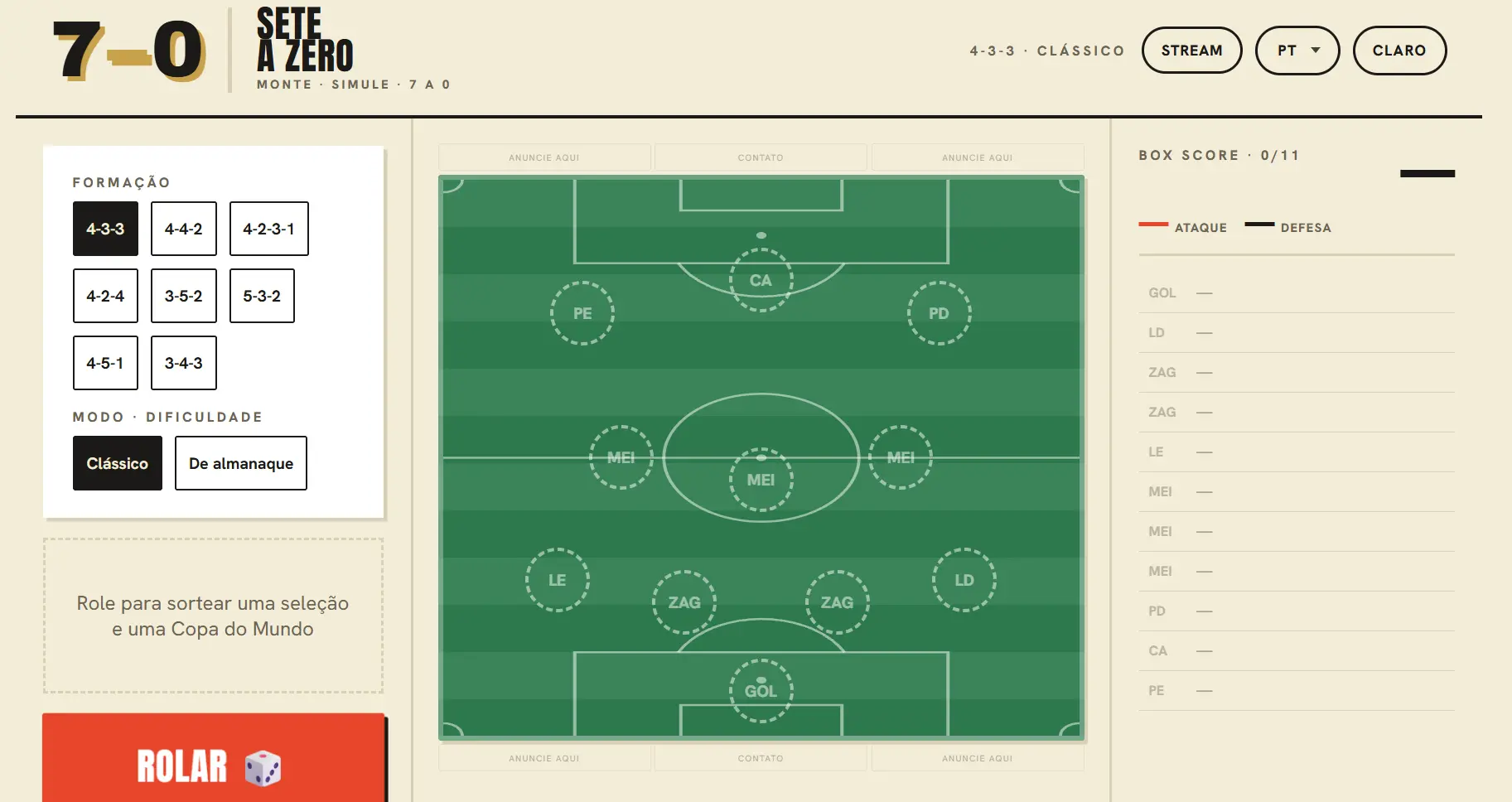Select the left MEI midfielder slot on pitch
The width and height of the screenshot is (1512, 802).
[x=621, y=457]
